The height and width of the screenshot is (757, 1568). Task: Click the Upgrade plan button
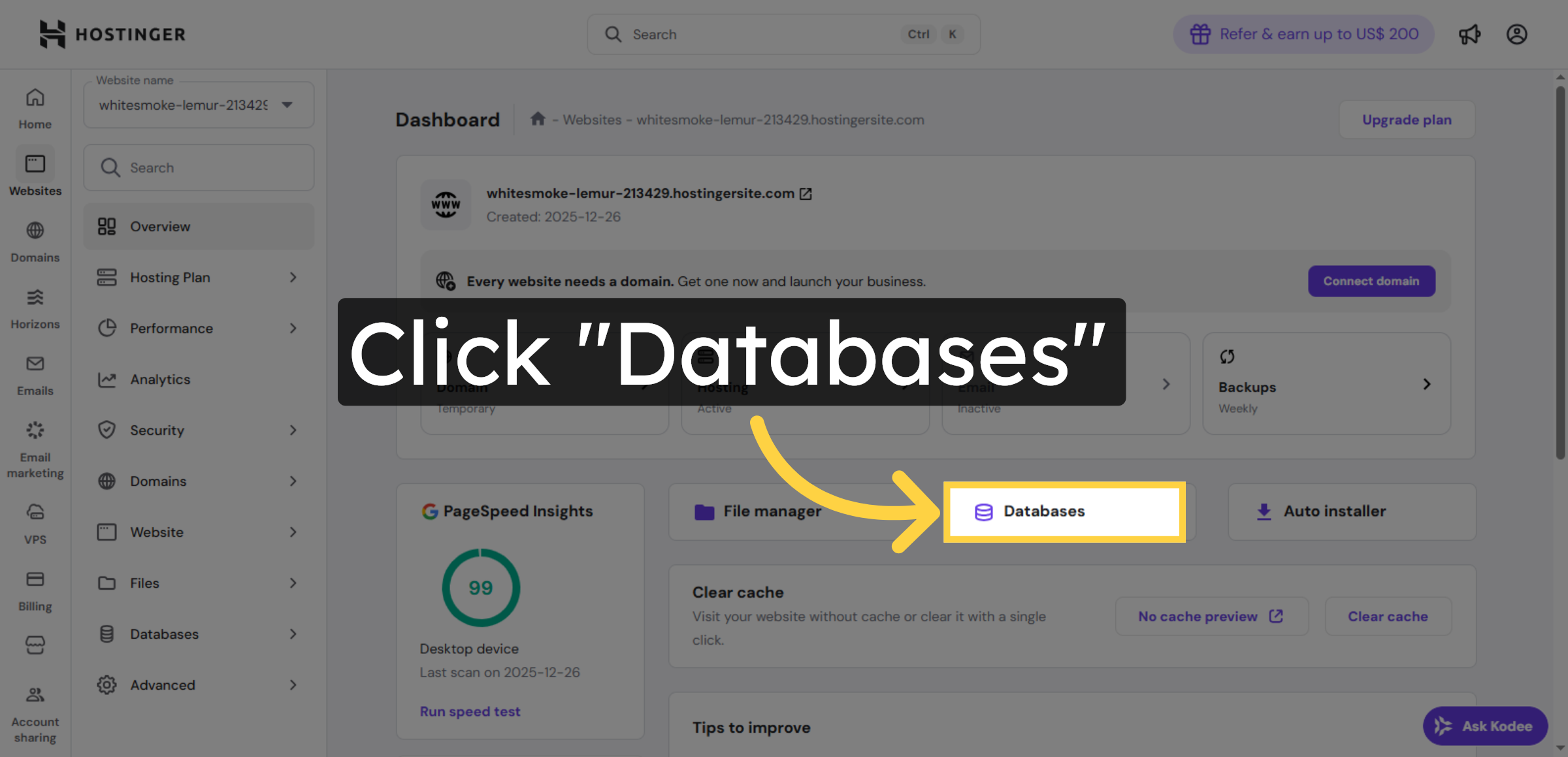pyautogui.click(x=1407, y=120)
